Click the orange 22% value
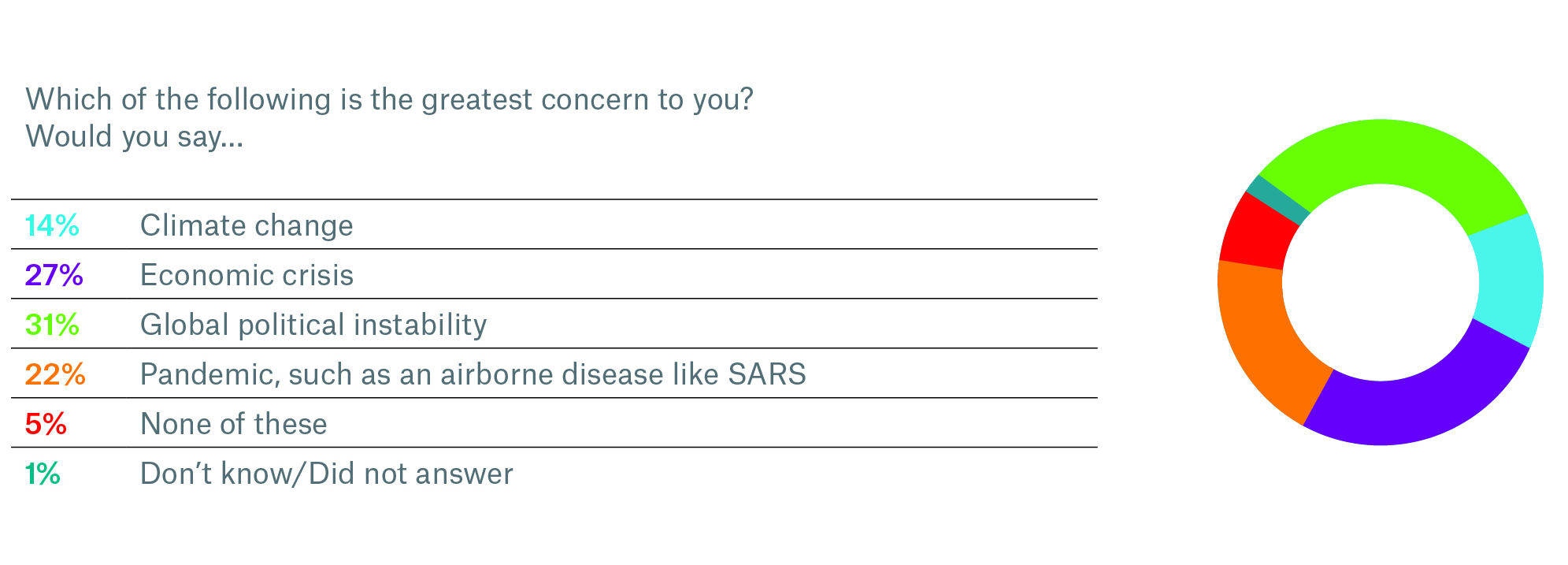Screen dimensions: 1568x565 coord(55,374)
